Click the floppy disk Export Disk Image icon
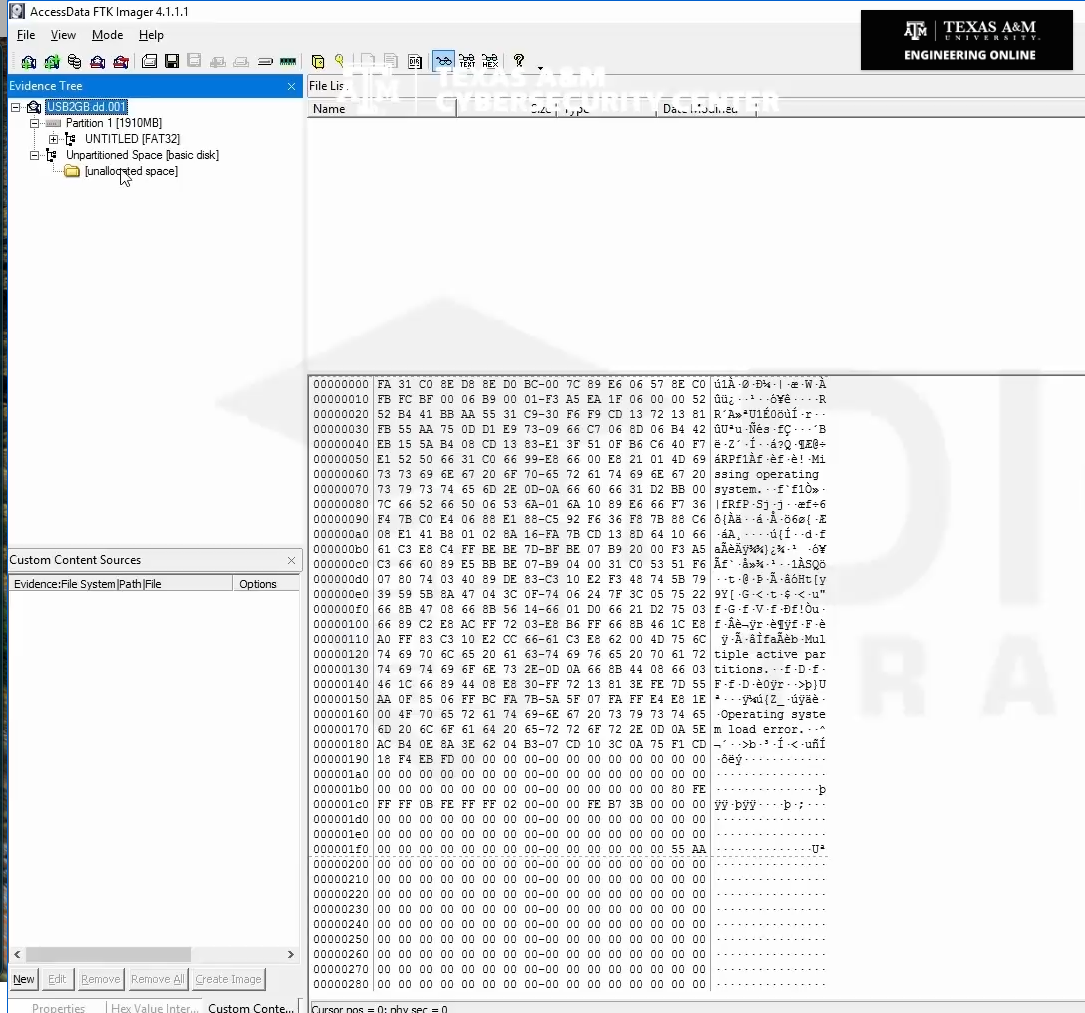The height and width of the screenshot is (1013, 1085). 172,62
